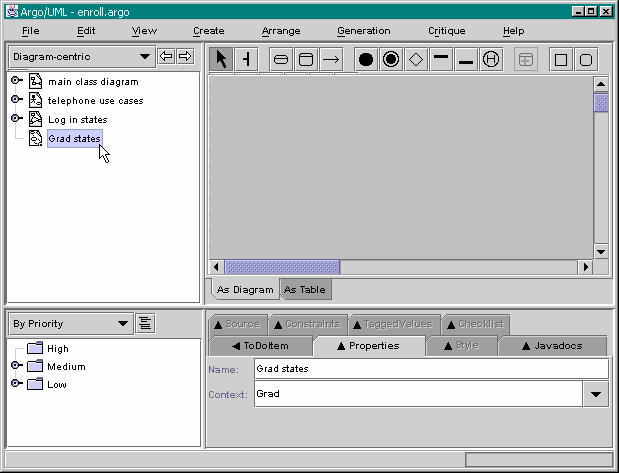Open the Help menu
Viewport: 619px width, 473px height.
tap(513, 31)
